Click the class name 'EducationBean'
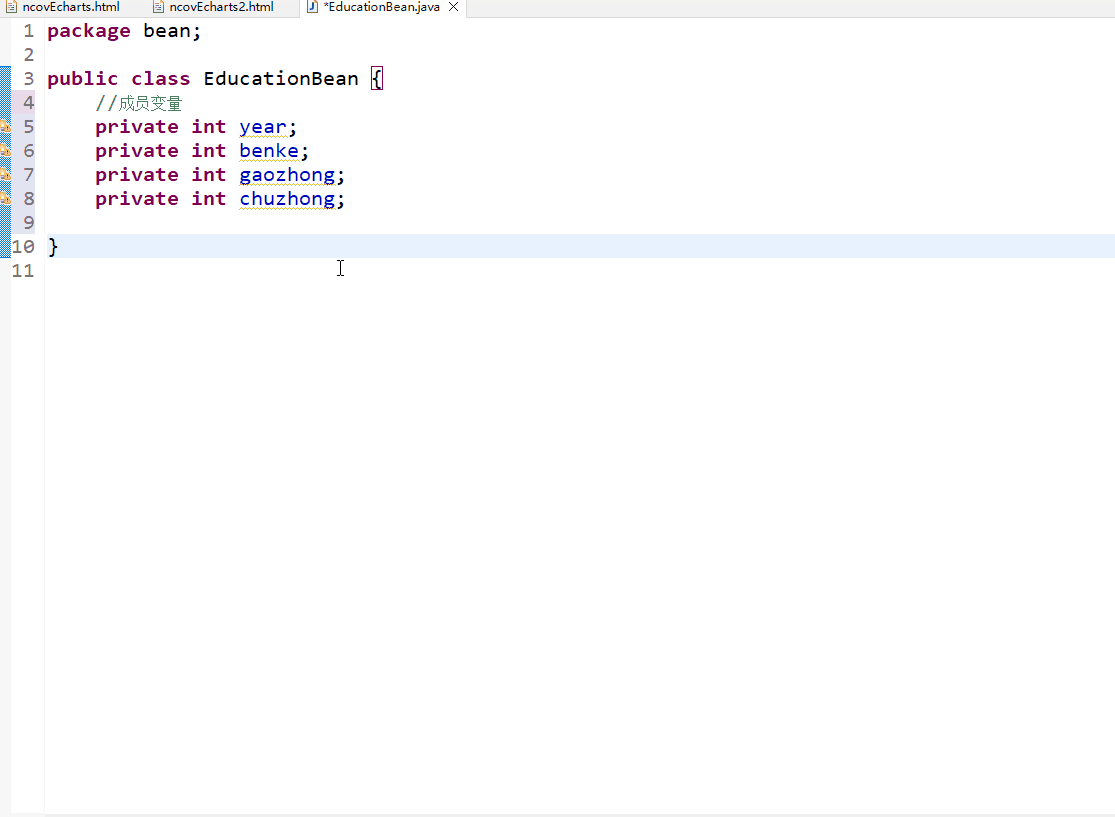Screen dimensions: 1115x817 (x=281, y=78)
